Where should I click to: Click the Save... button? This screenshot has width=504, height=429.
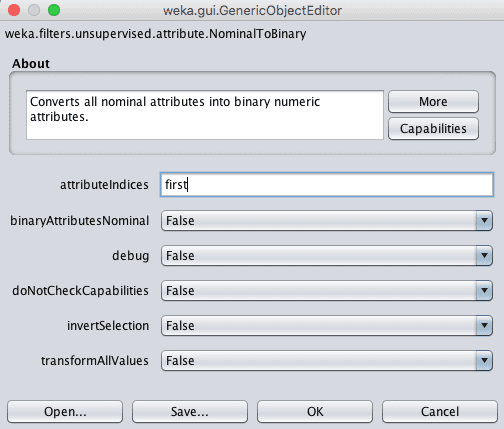tap(190, 412)
